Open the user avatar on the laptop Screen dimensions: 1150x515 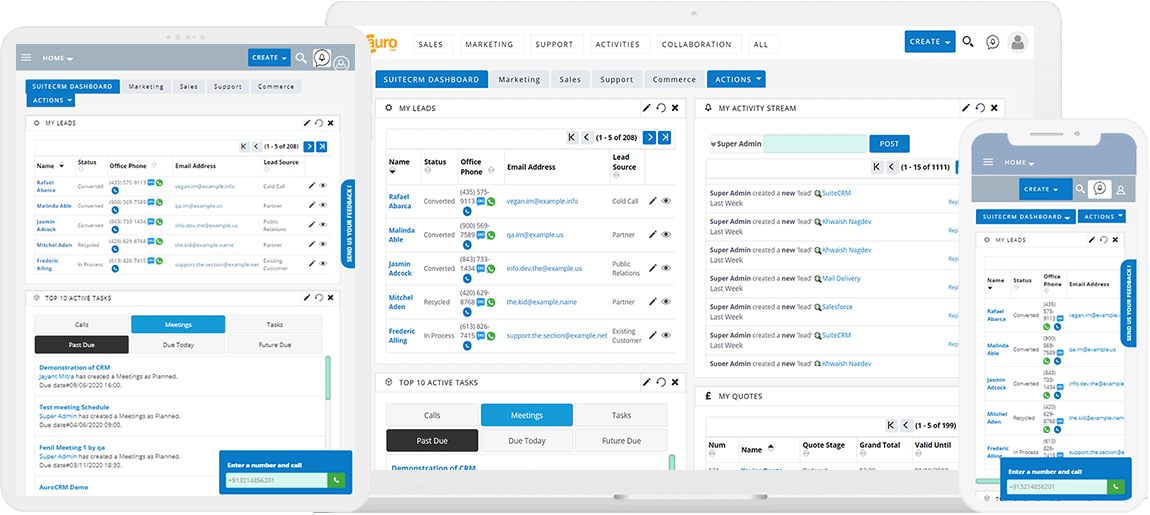click(x=1017, y=43)
